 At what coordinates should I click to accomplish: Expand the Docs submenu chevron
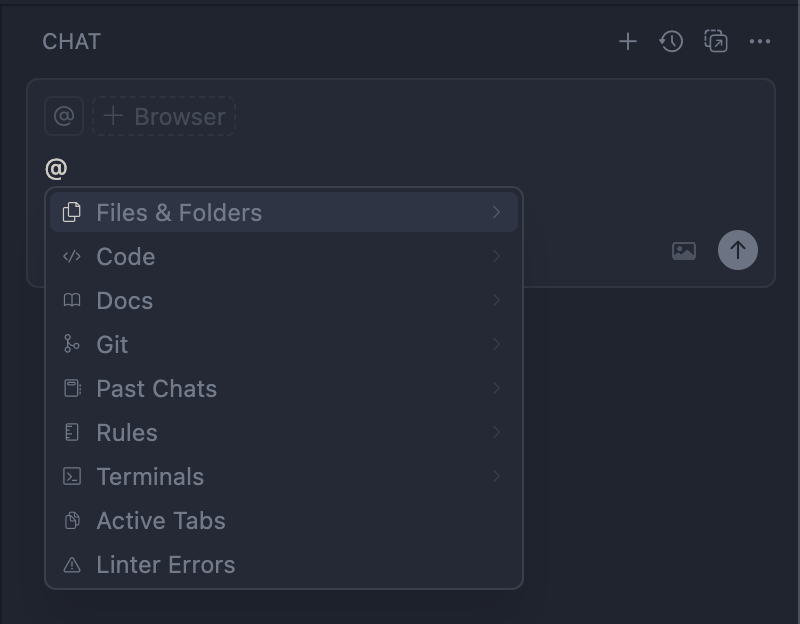coord(496,300)
